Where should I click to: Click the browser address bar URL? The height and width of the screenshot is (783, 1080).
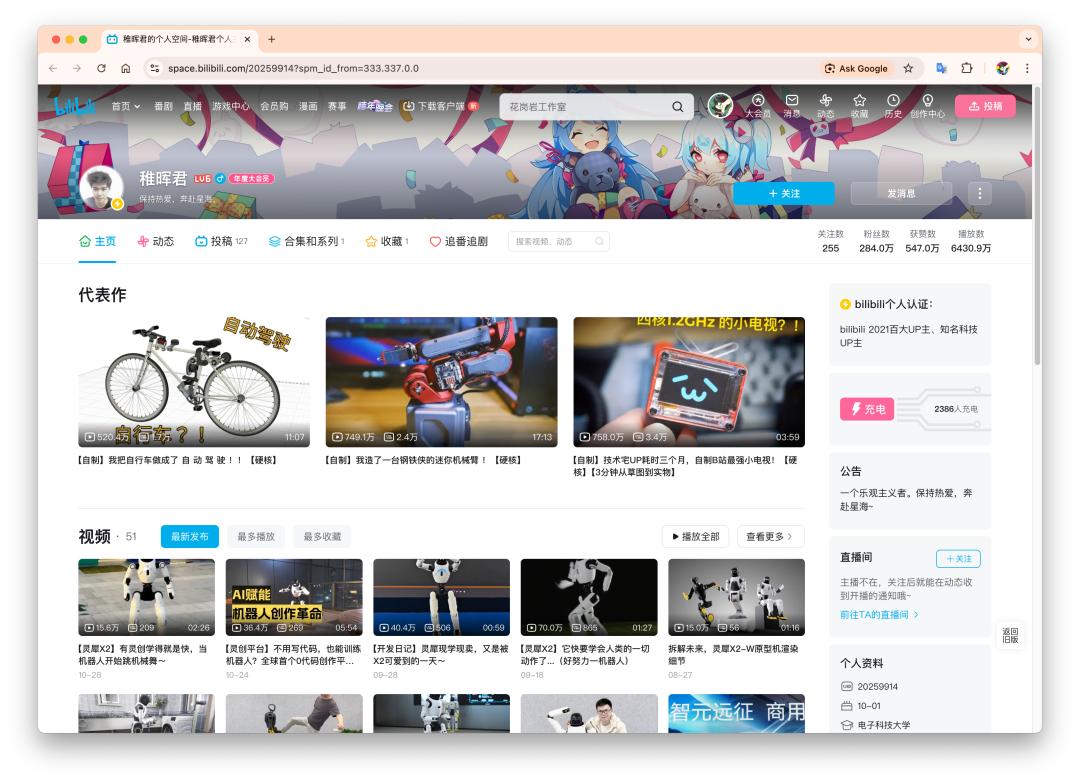pyautogui.click(x=293, y=68)
